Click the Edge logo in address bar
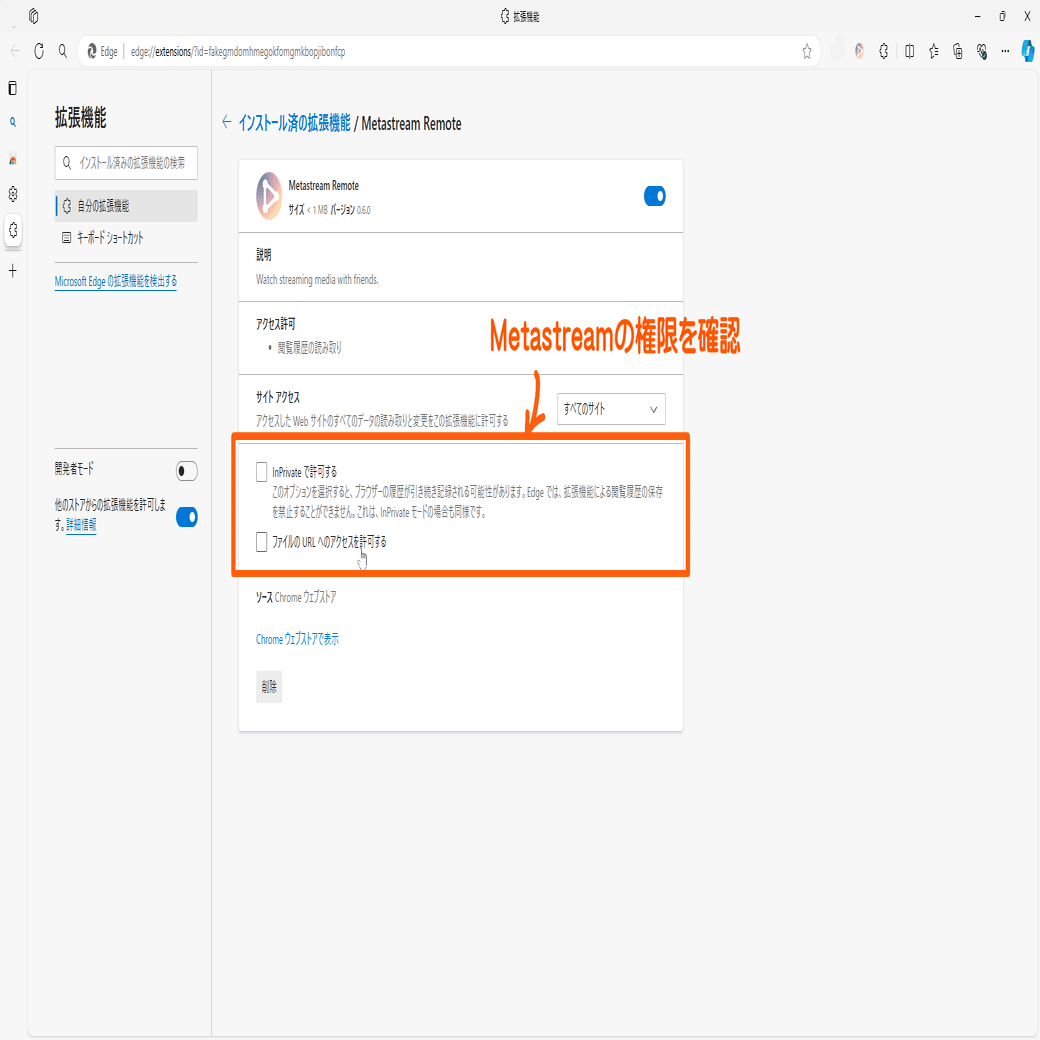Viewport: 1040px width, 1040px height. coord(93,52)
